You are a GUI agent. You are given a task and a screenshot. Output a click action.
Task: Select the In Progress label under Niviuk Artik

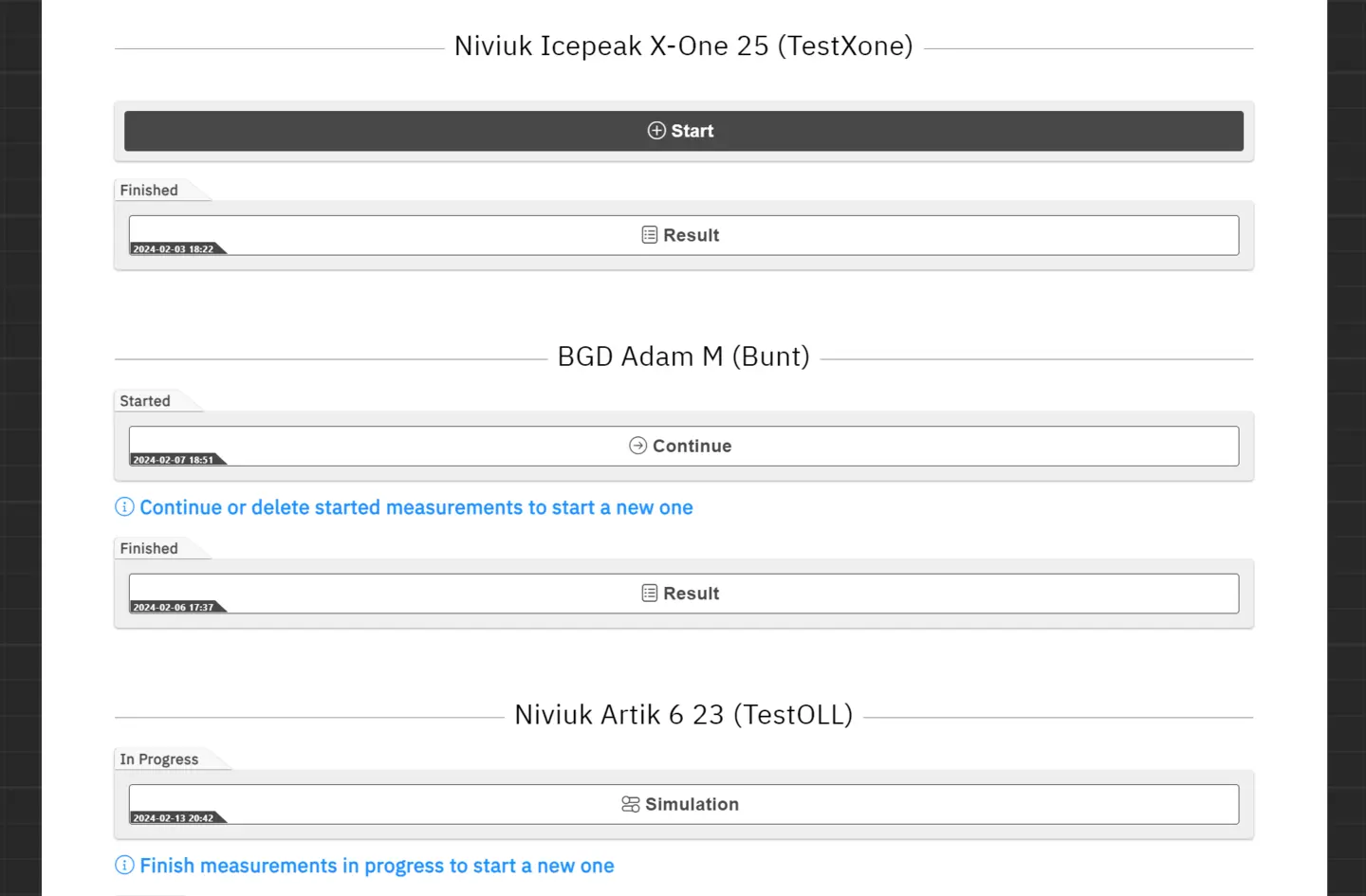(x=159, y=759)
